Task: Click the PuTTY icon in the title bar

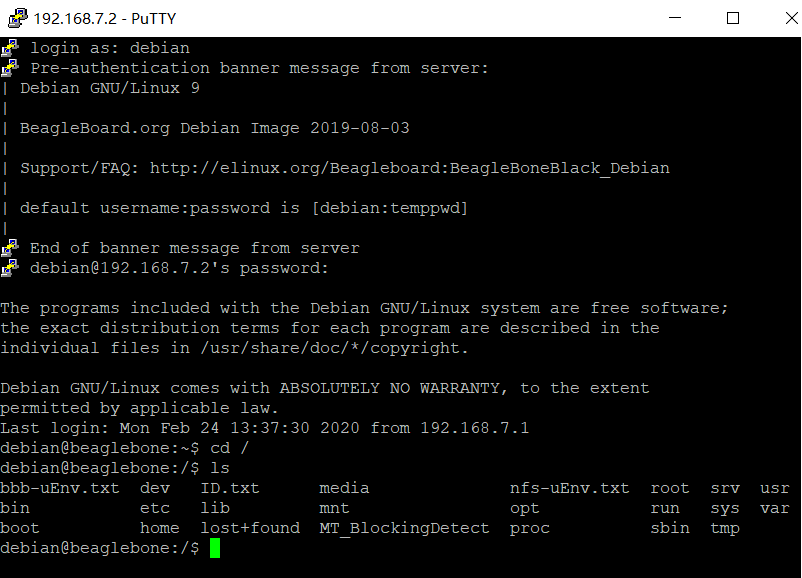Action: (17, 18)
